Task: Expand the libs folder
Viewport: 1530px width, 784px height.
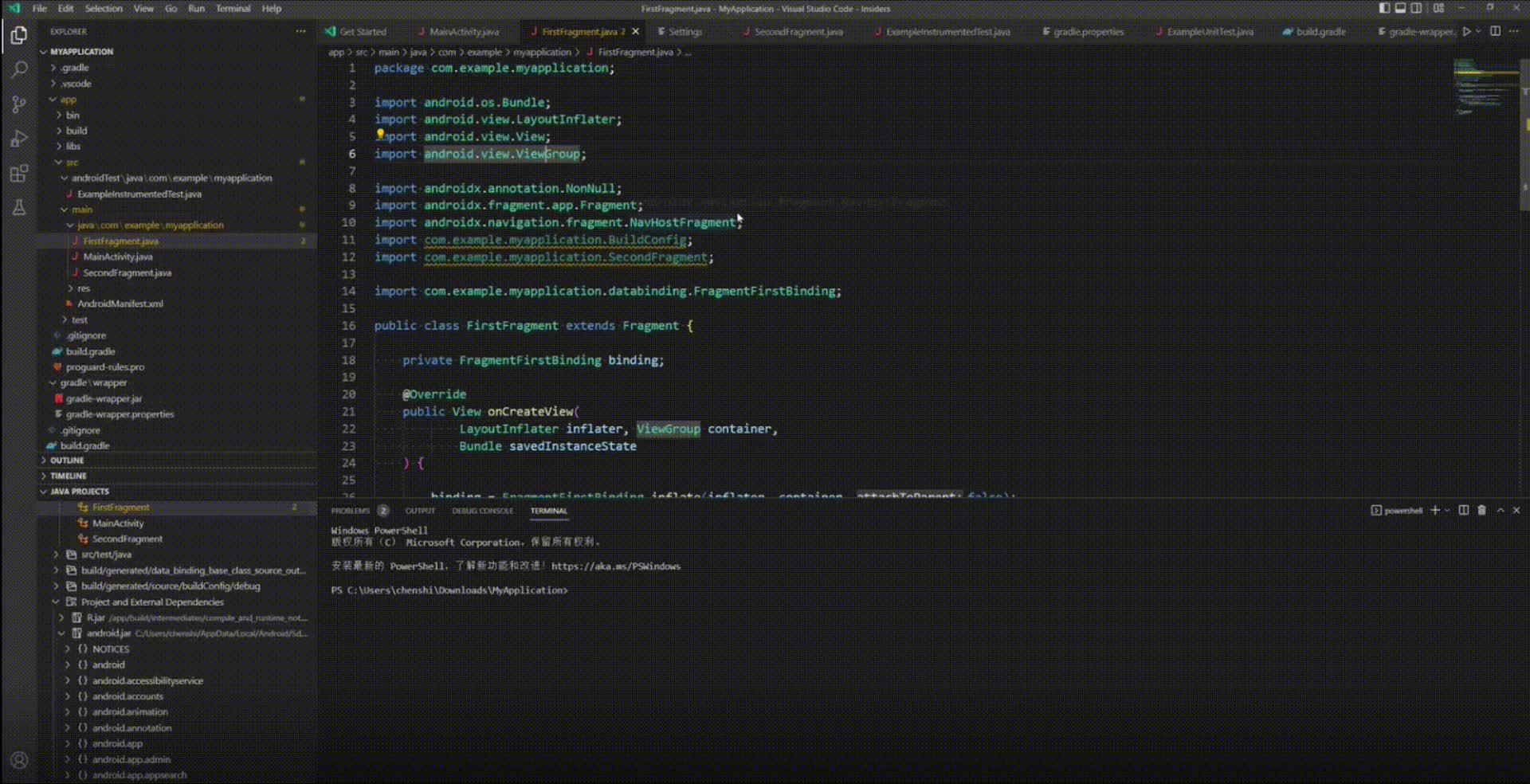Action: [x=73, y=147]
